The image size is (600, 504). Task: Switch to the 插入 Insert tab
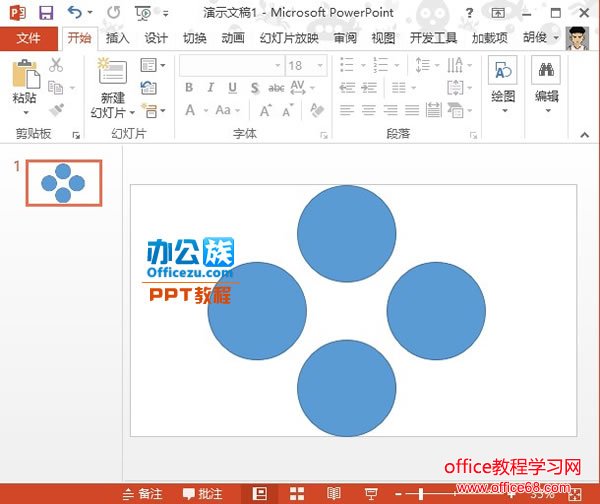(117, 38)
